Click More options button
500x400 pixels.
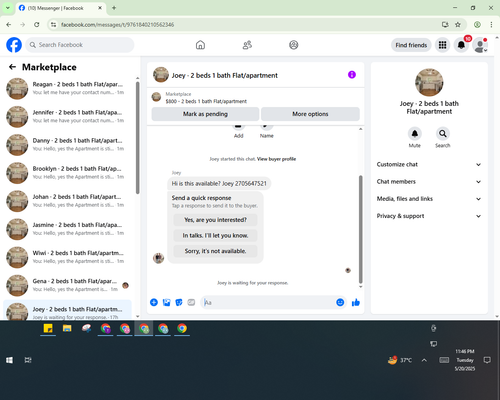pyautogui.click(x=310, y=114)
